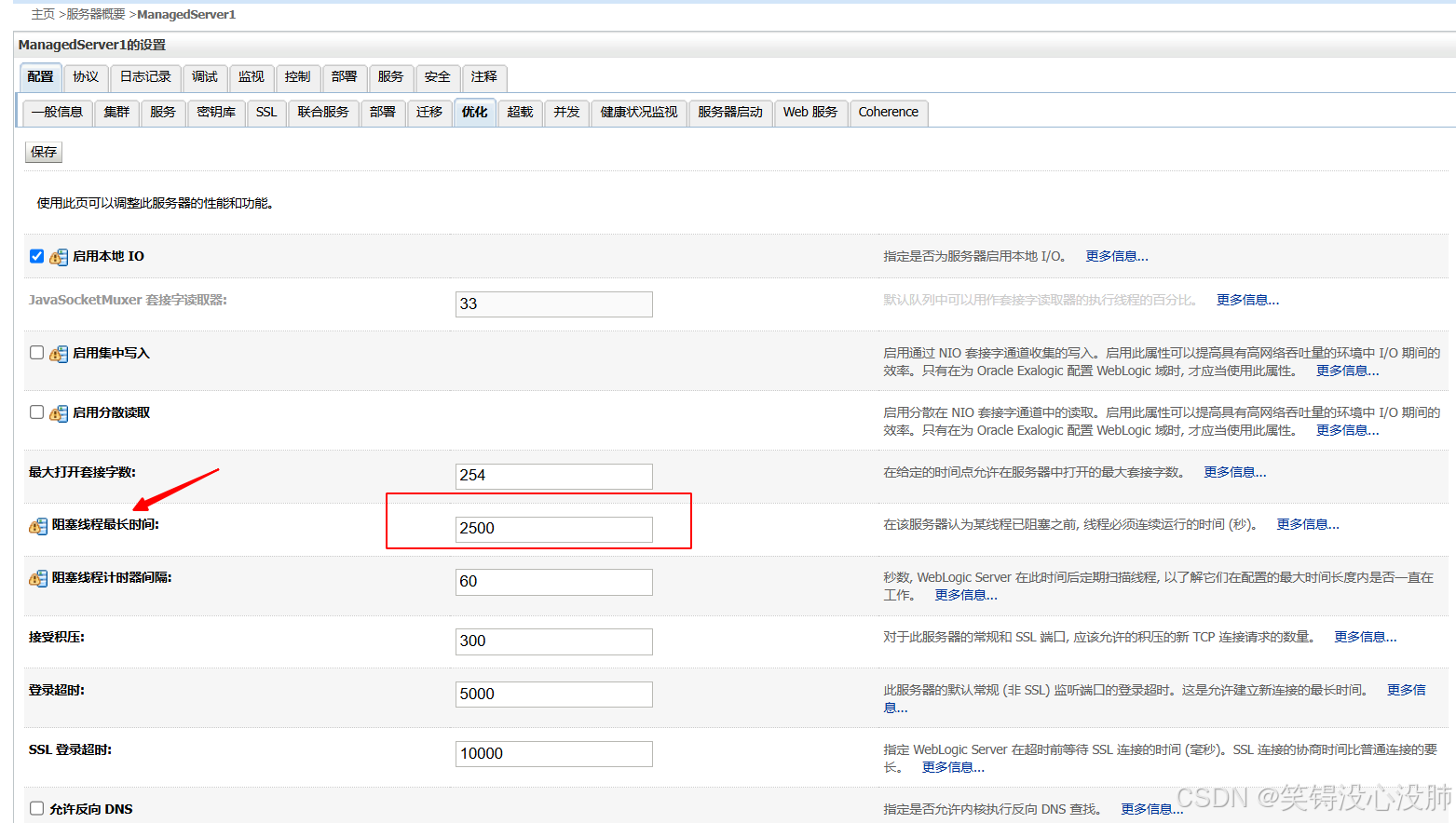The height and width of the screenshot is (823, 1456).
Task: Click the help icon beside 阻塞线程计时器间隔
Action: [x=38, y=577]
